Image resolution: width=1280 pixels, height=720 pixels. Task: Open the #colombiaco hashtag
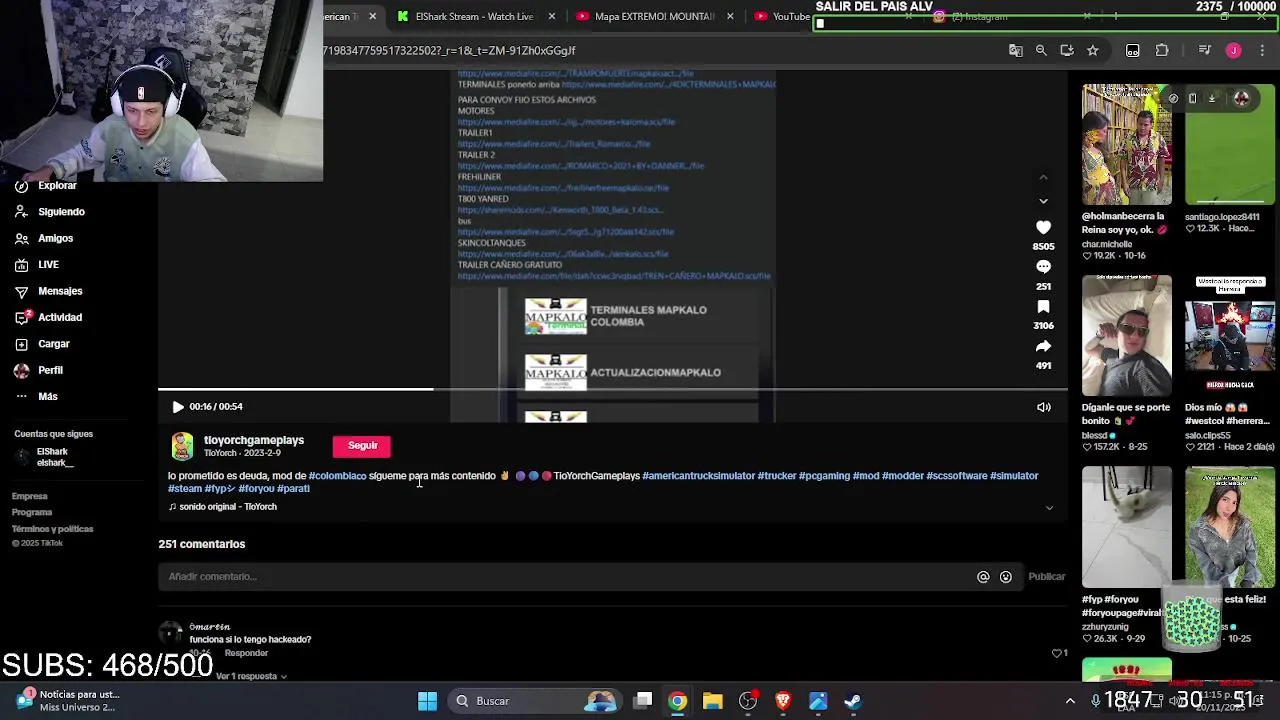[337, 476]
